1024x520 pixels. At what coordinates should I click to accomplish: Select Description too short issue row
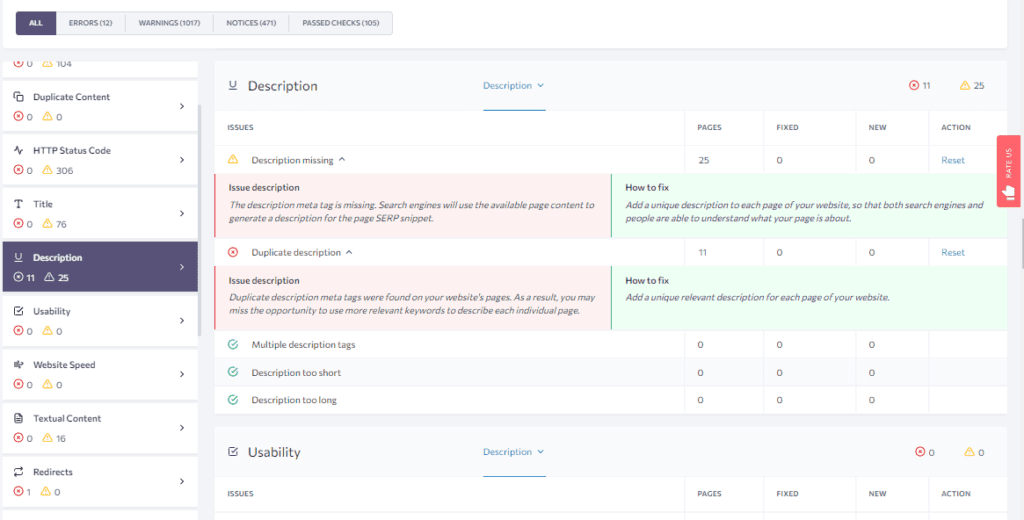pyautogui.click(x=611, y=372)
